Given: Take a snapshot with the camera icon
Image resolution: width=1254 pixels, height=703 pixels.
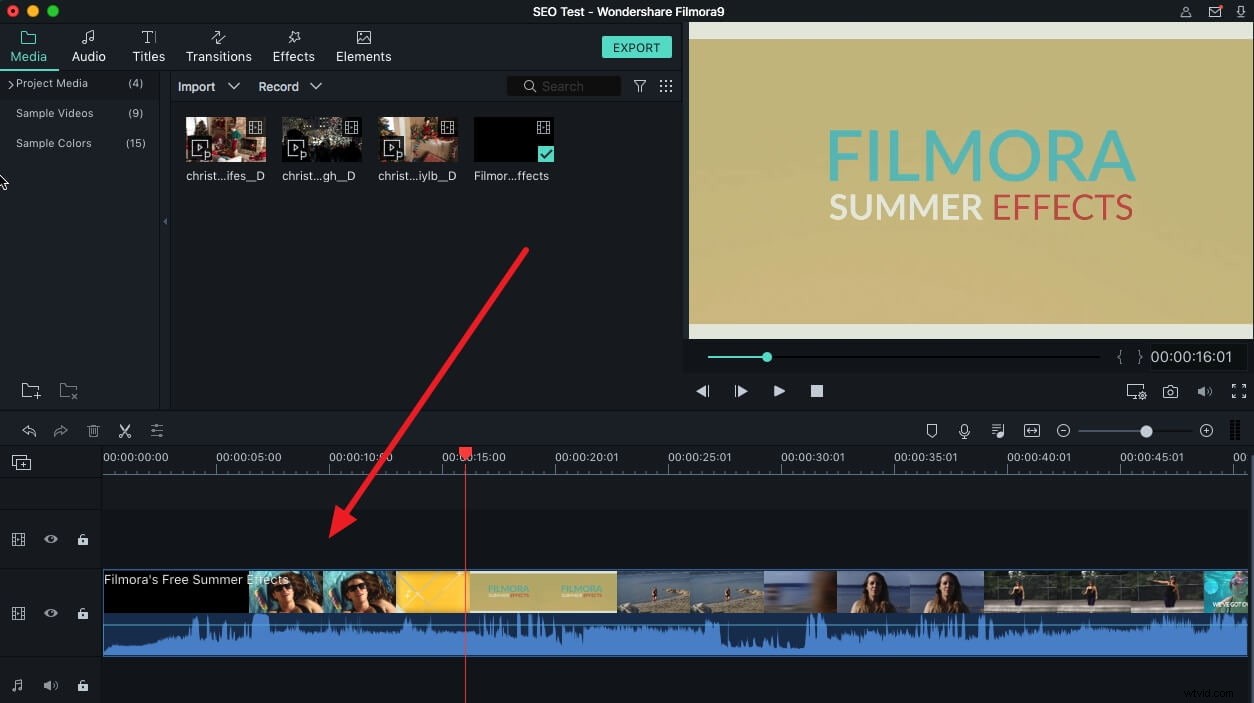Looking at the screenshot, I should pos(1170,391).
